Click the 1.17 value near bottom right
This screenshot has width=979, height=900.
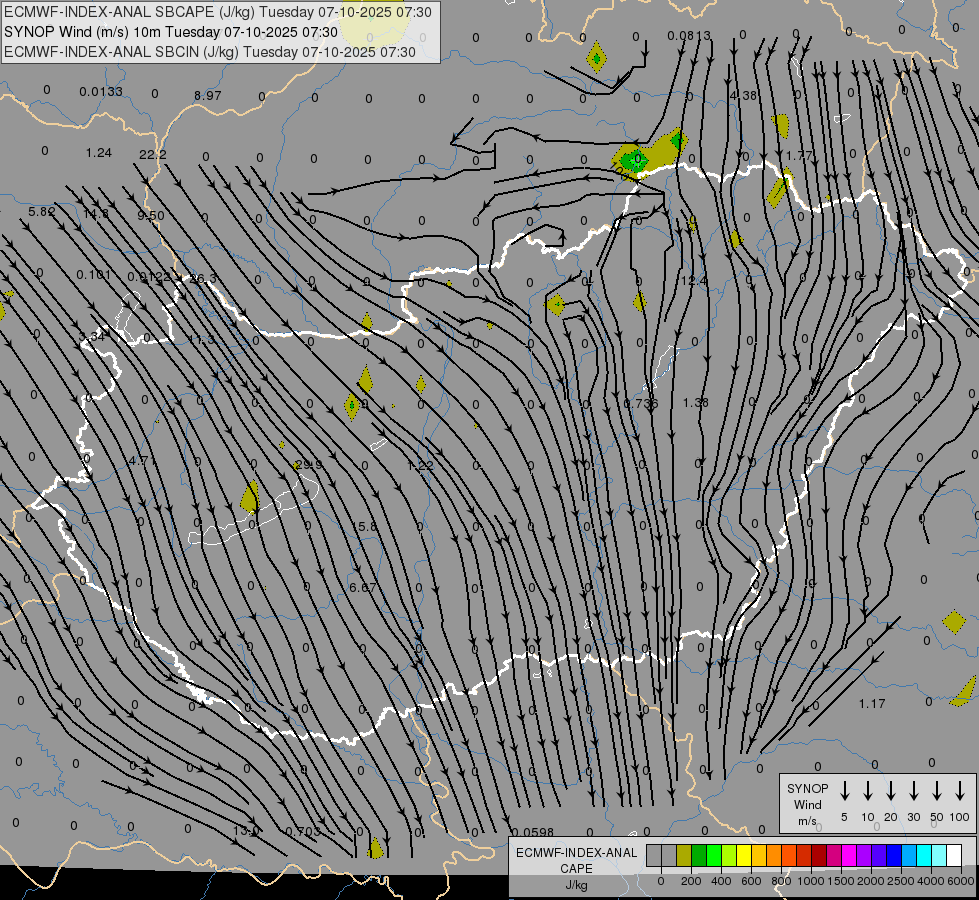tap(872, 704)
